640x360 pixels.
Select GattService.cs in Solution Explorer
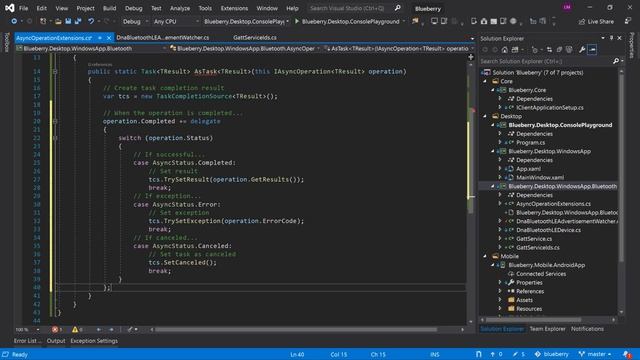point(534,239)
